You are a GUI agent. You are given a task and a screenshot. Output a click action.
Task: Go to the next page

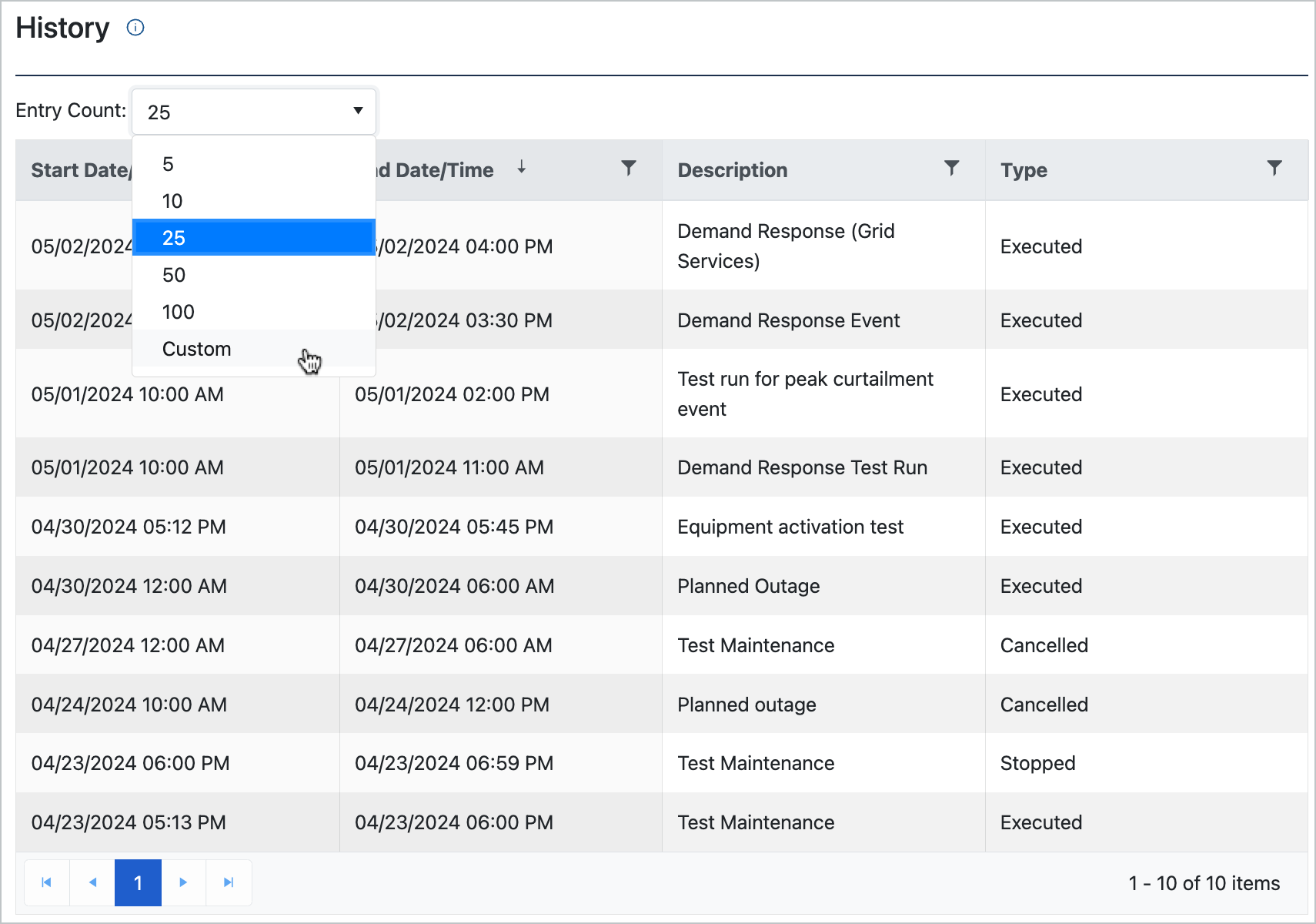(183, 882)
